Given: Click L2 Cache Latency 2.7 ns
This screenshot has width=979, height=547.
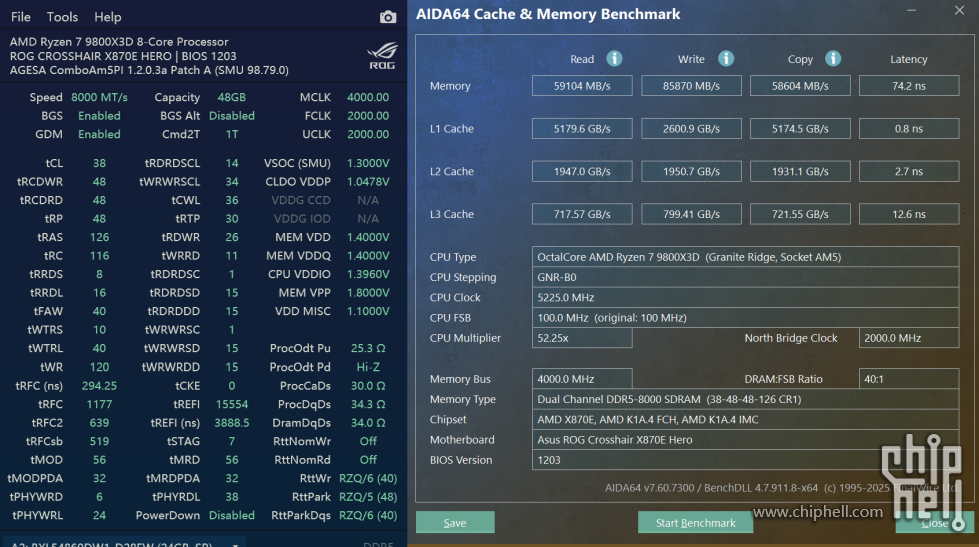Looking at the screenshot, I should pos(909,171).
